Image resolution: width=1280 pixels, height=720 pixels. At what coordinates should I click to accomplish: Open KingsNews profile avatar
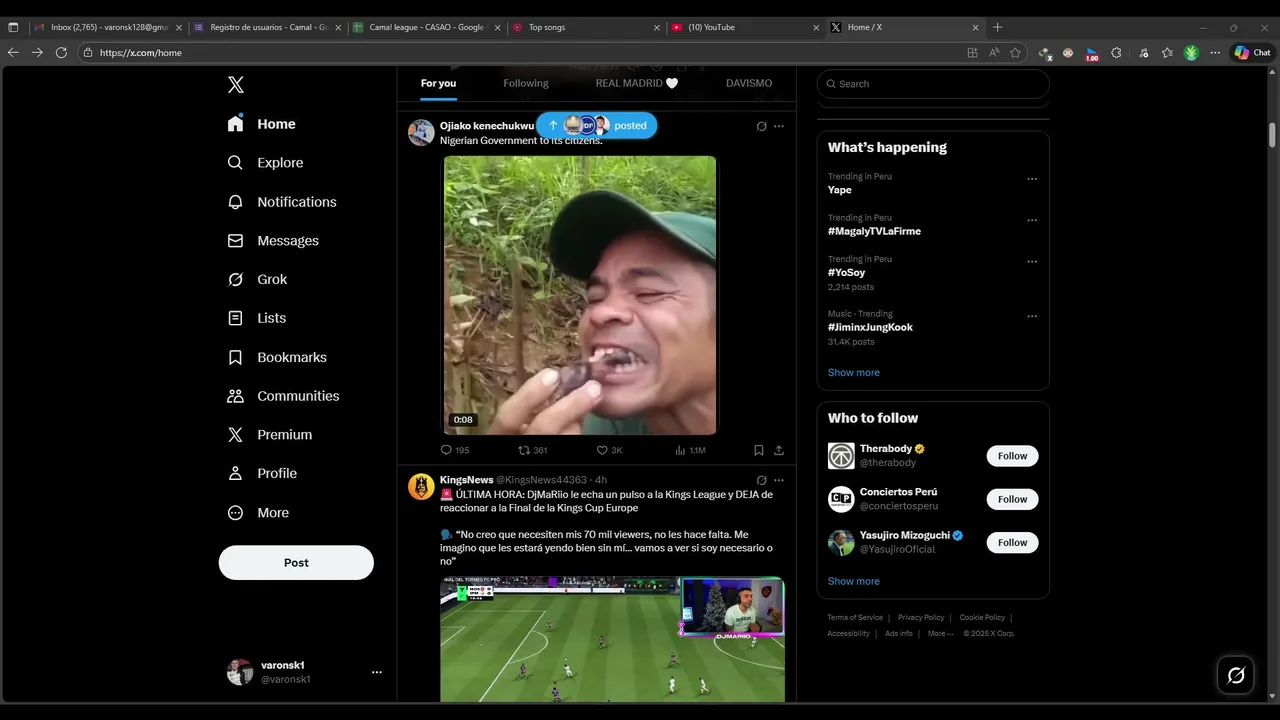click(x=421, y=487)
